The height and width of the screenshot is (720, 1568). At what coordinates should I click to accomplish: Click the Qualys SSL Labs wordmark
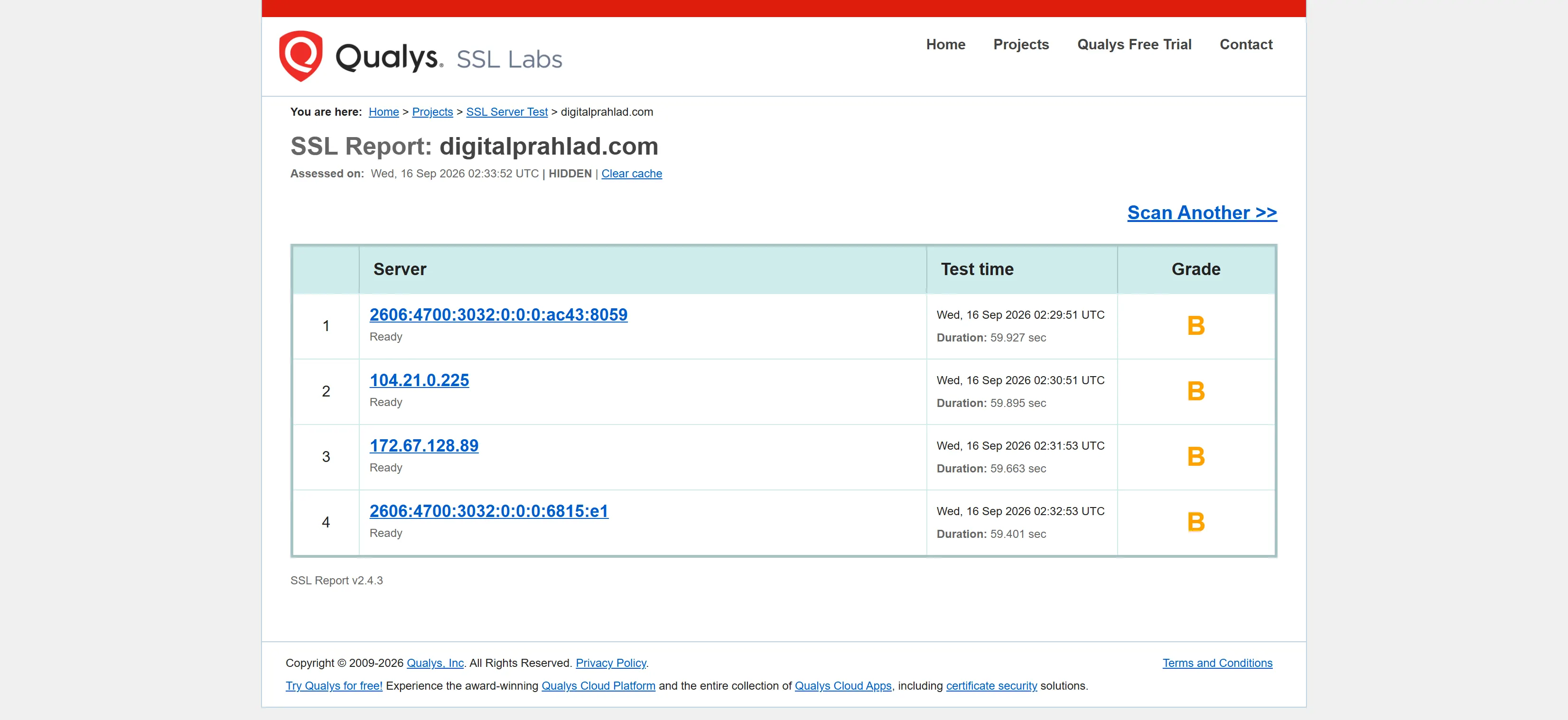click(x=448, y=58)
